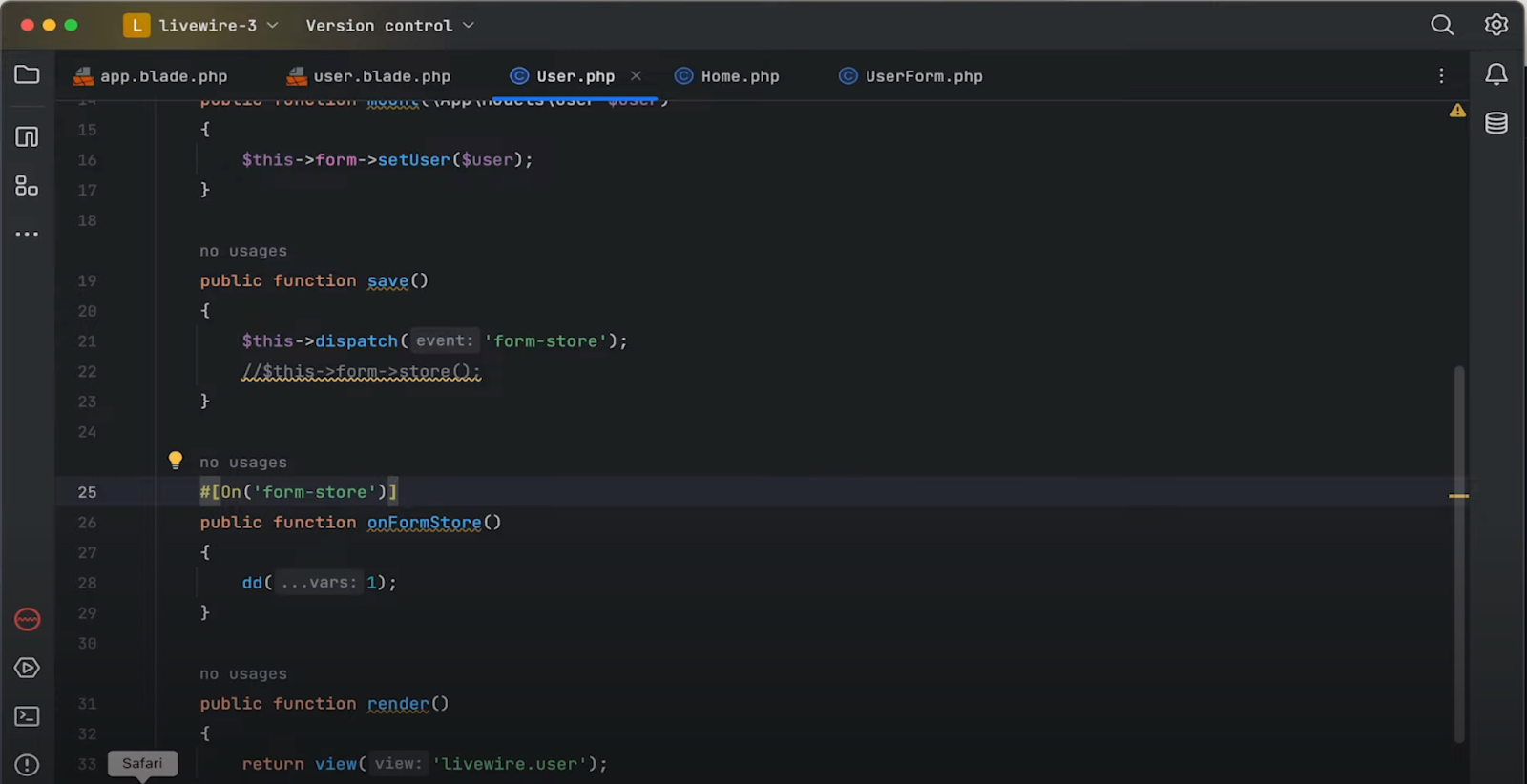
Task: Open the editor tabs options menu
Action: (x=1441, y=75)
